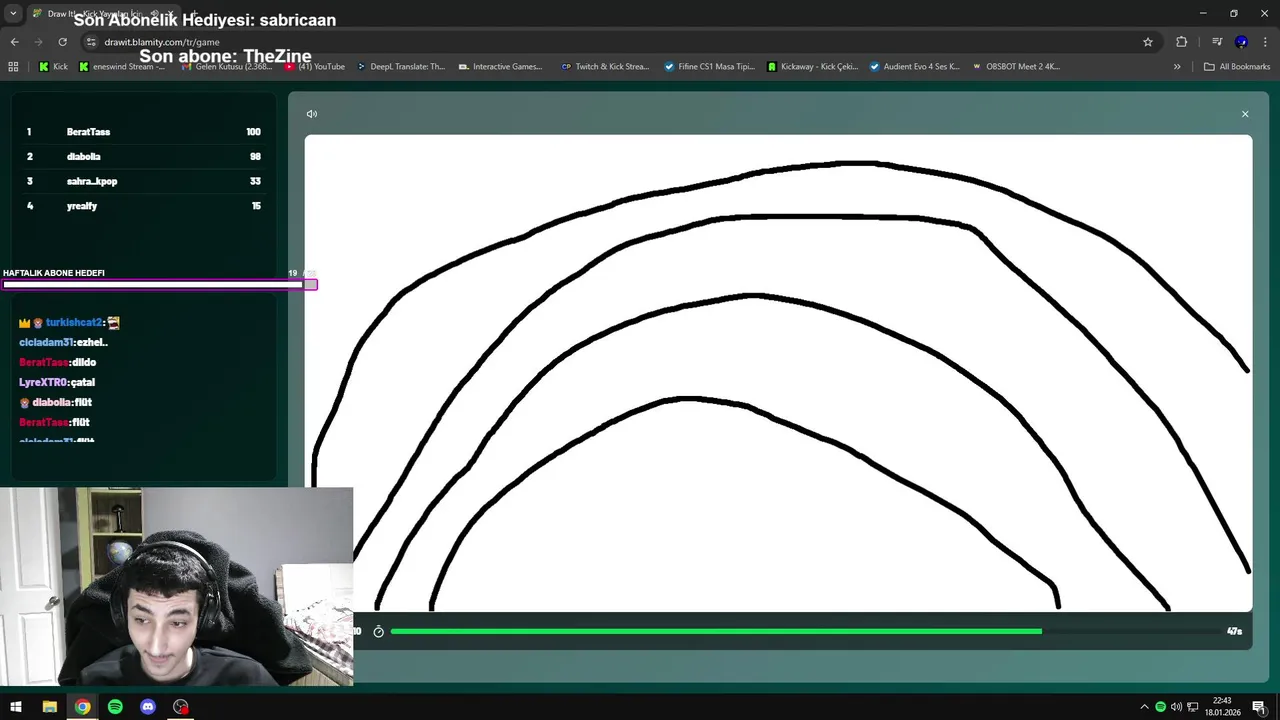1280x720 pixels.
Task: Open Spotify from the taskbar
Action: click(x=115, y=707)
